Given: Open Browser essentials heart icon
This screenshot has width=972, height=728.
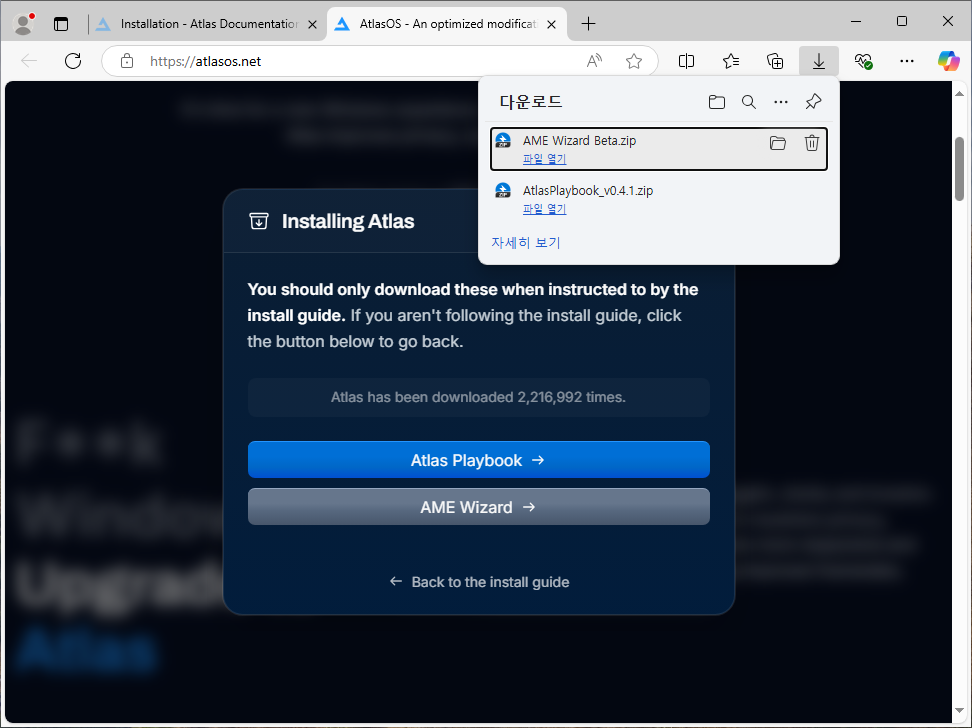Looking at the screenshot, I should (x=863, y=61).
